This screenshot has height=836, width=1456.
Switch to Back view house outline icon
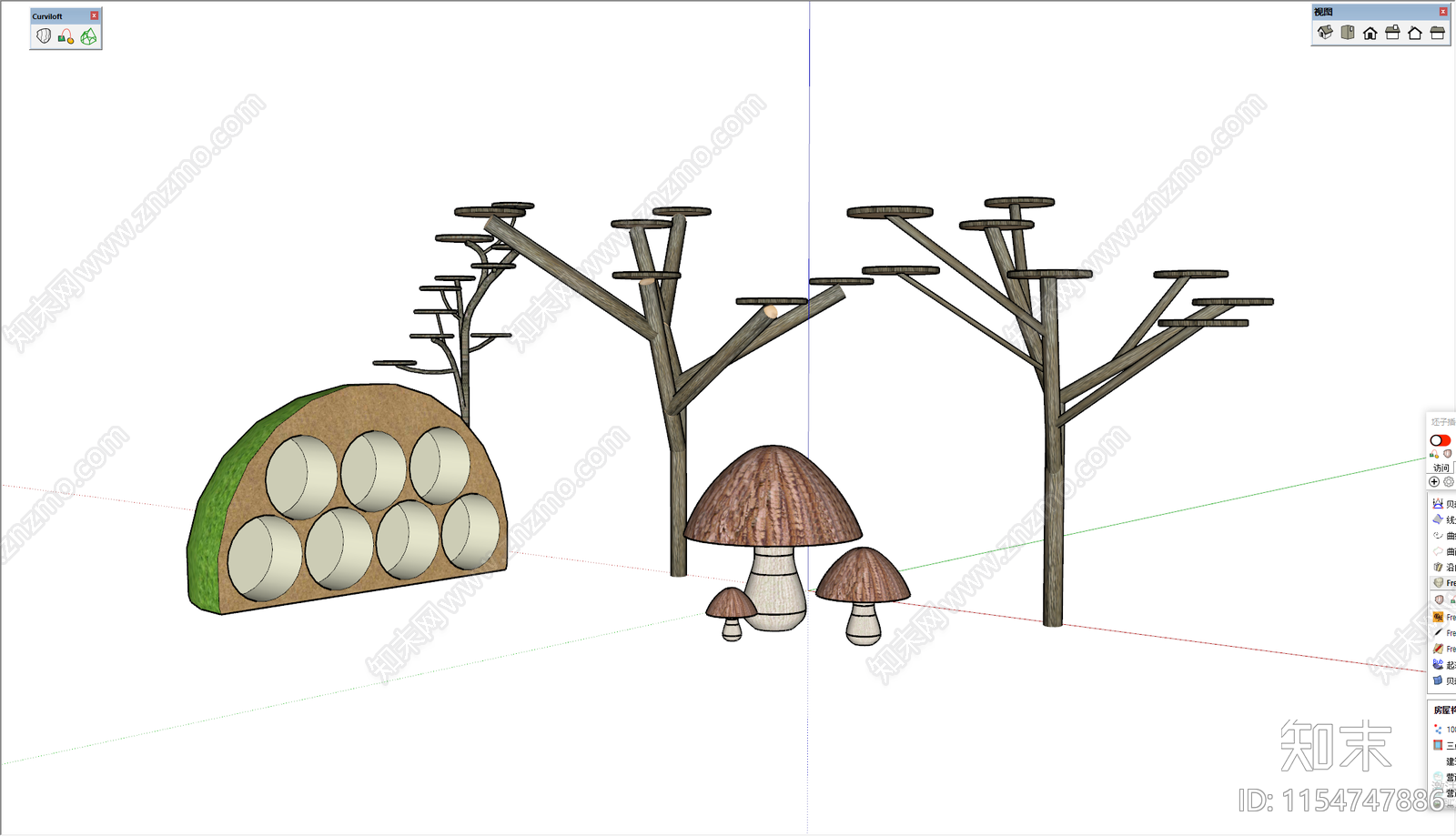coord(1415,33)
